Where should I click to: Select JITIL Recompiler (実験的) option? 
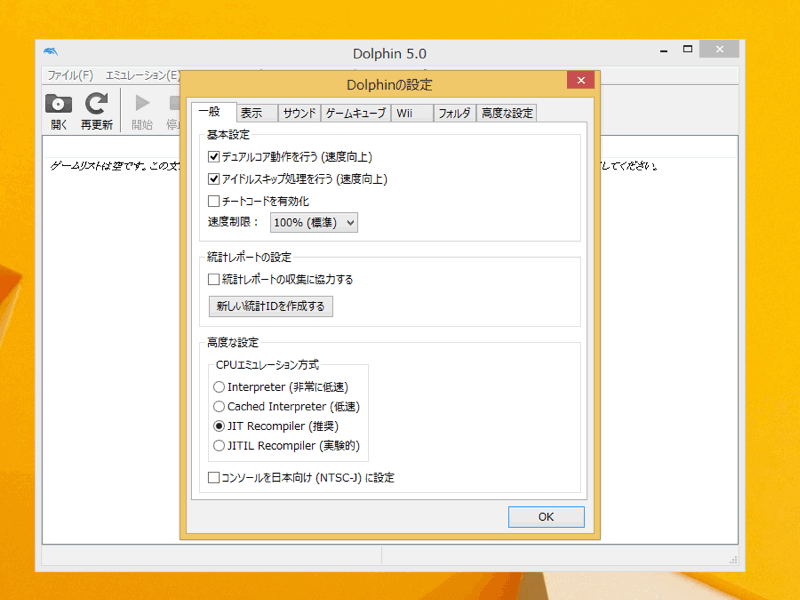219,445
